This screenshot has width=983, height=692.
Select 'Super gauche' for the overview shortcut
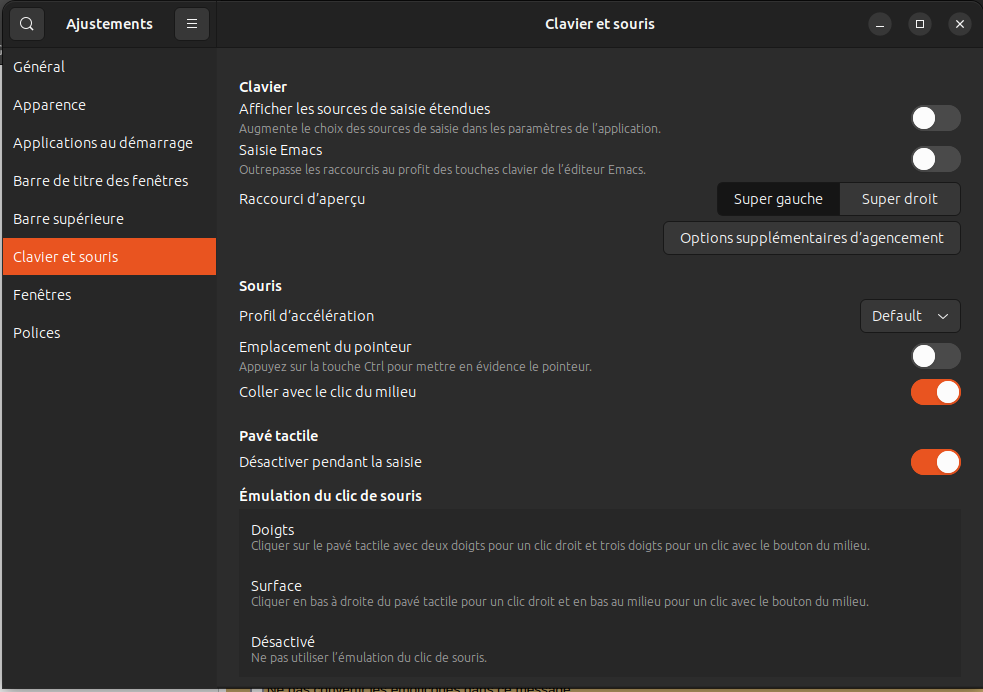tap(778, 198)
